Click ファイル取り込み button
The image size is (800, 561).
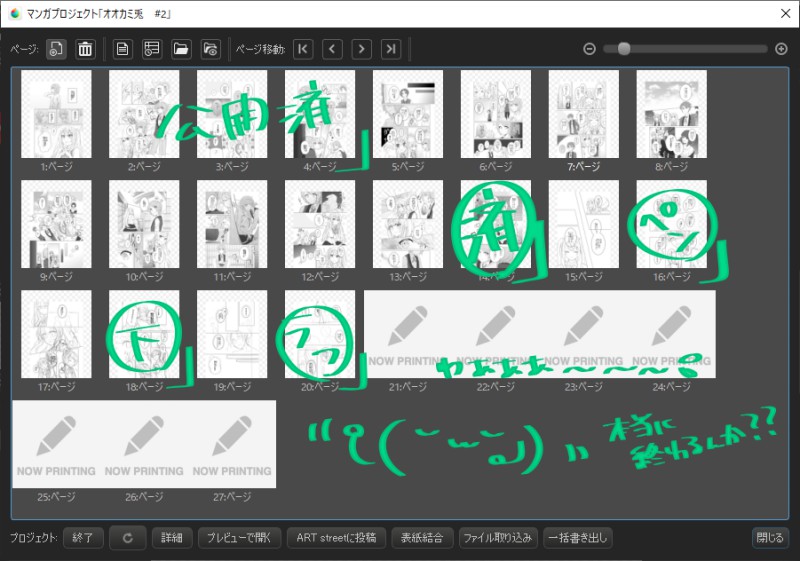click(498, 538)
